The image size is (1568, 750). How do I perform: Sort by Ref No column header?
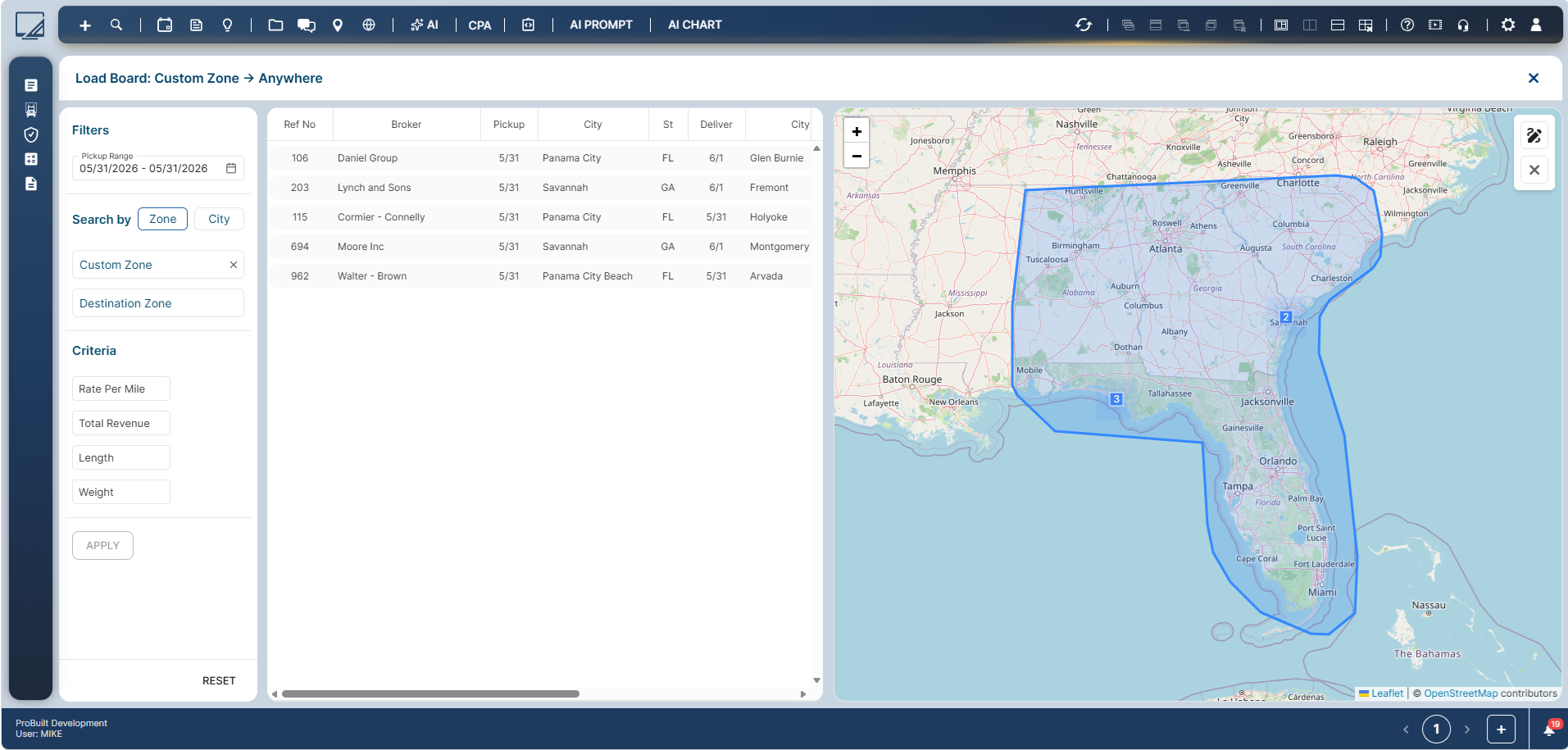coord(300,125)
